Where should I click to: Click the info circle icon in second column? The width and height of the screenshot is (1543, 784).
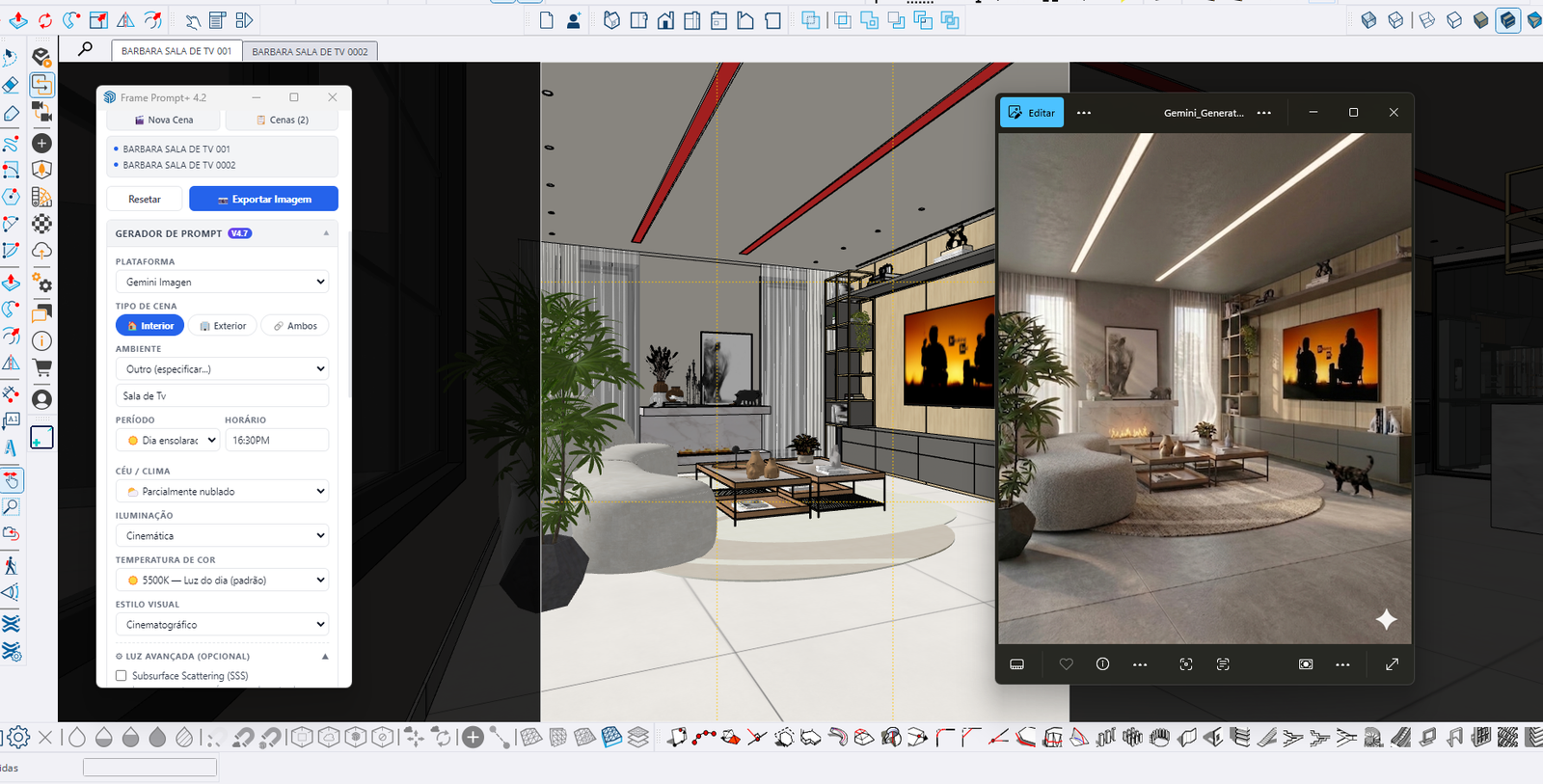[41, 340]
